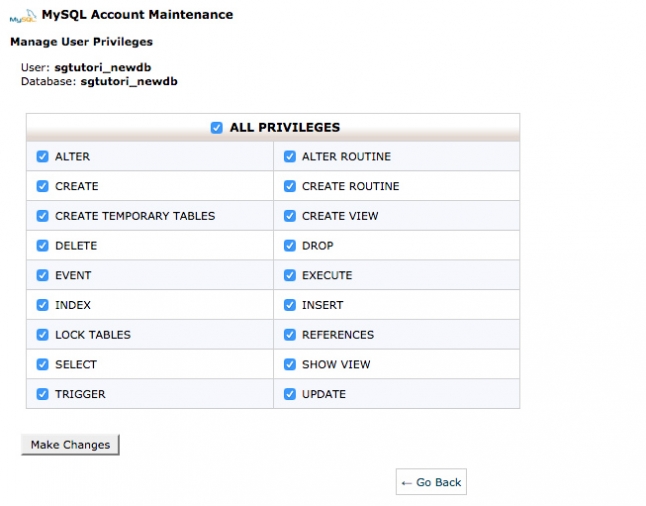Click the MySQL logo icon
The height and width of the screenshot is (506, 646).
click(22, 16)
